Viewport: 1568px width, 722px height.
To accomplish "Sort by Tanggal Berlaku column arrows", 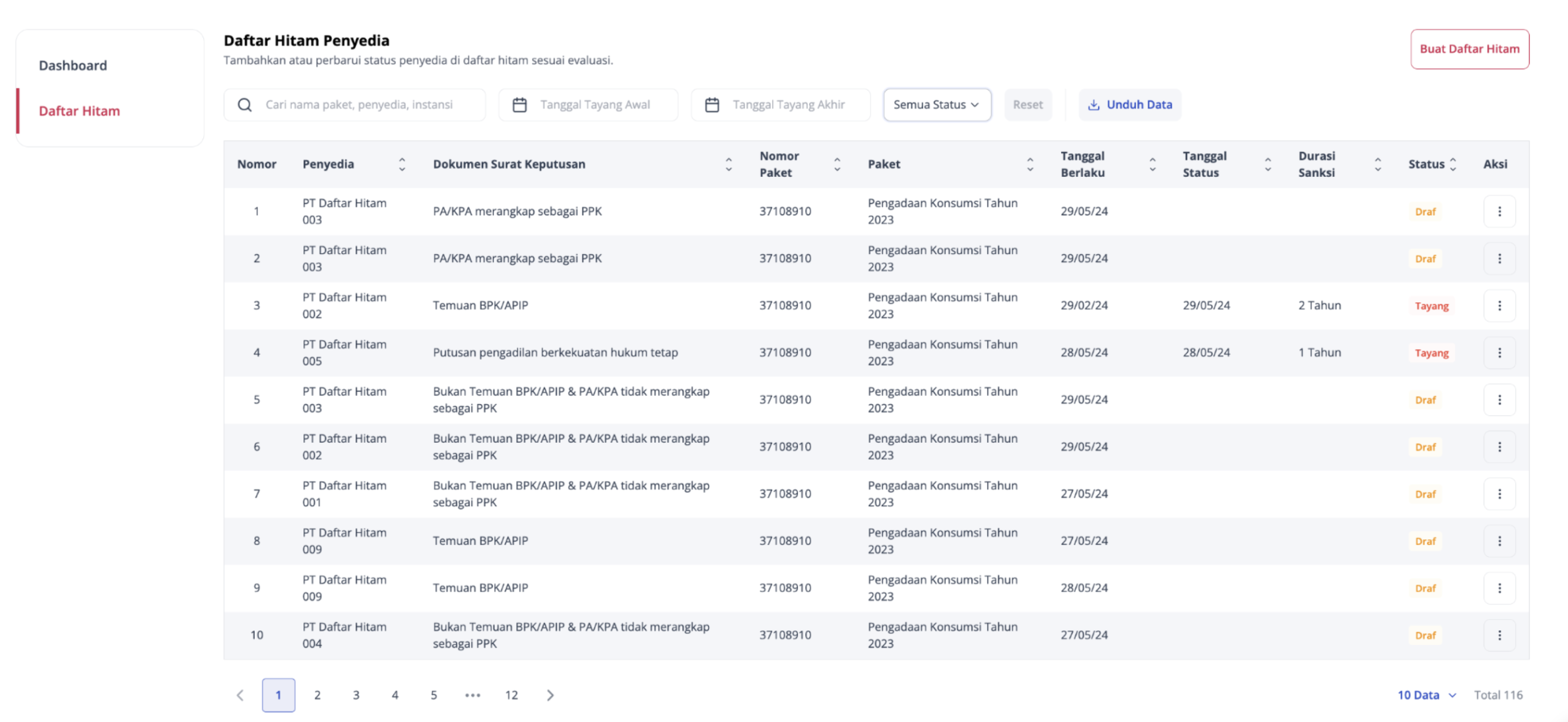I will (x=1152, y=164).
